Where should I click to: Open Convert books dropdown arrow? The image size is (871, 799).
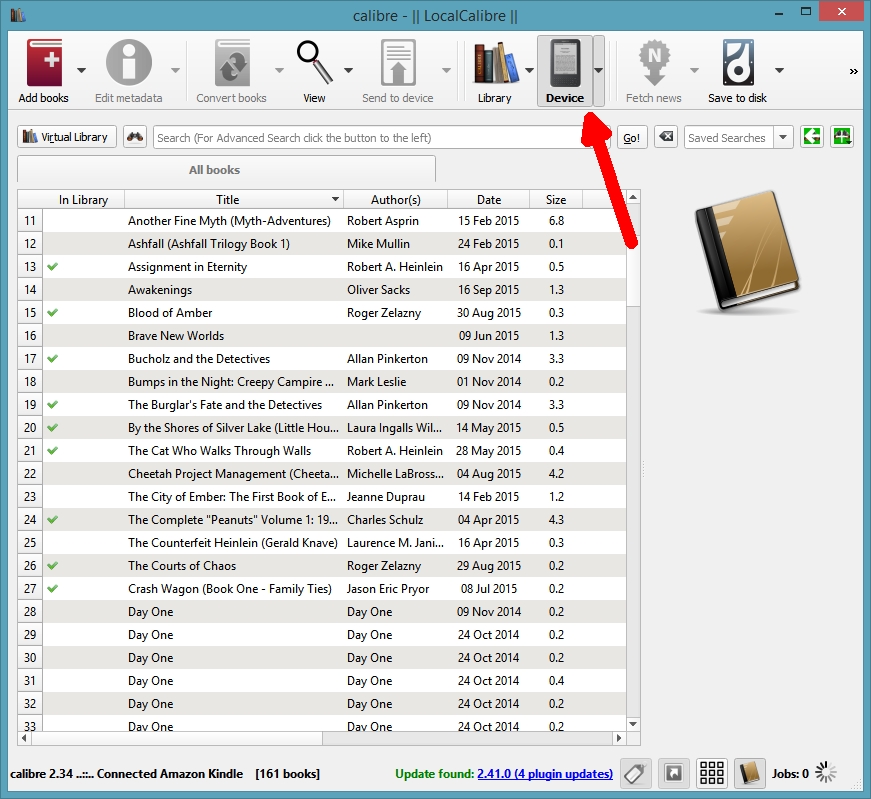[x=279, y=71]
